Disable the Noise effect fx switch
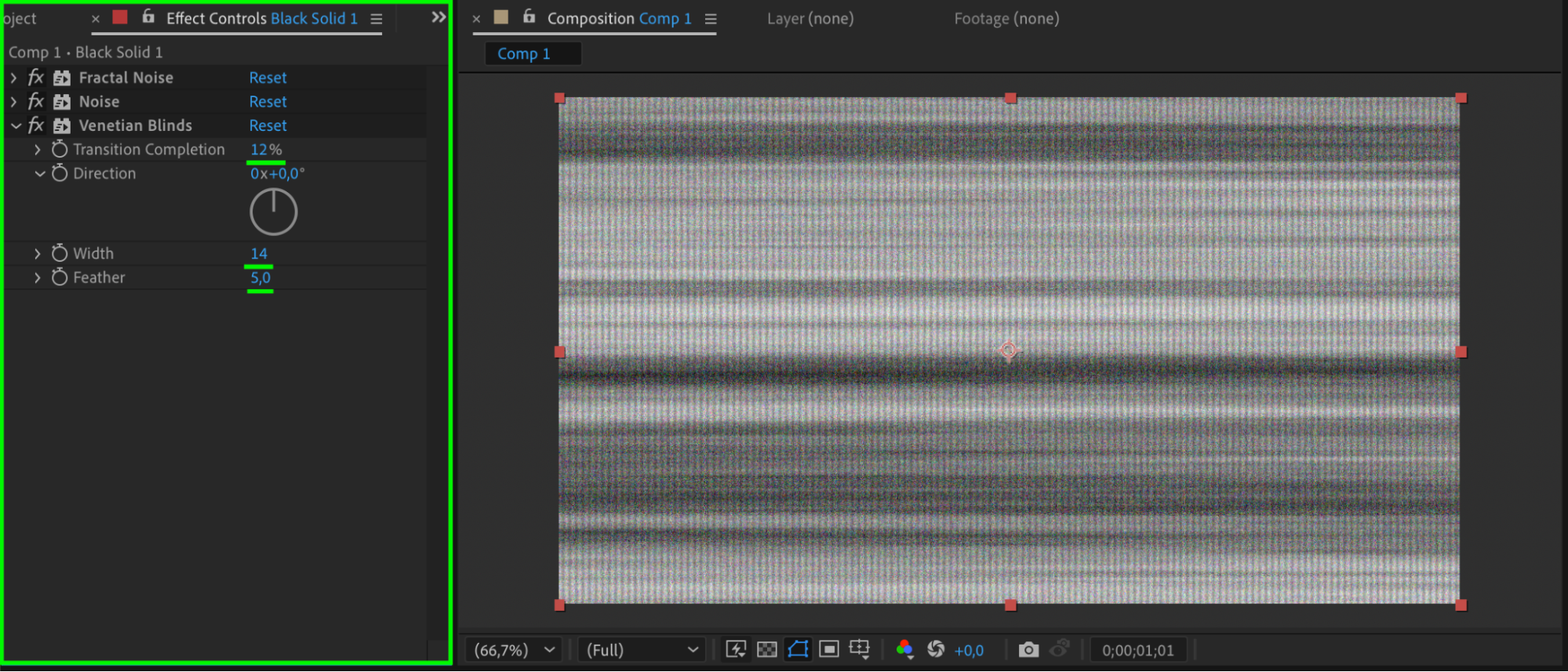 [36, 102]
